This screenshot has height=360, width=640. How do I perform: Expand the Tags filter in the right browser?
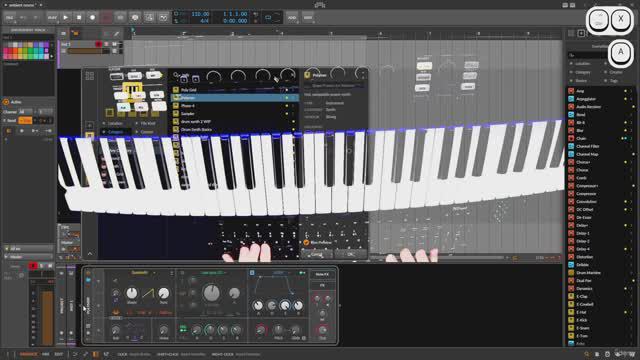611,81
